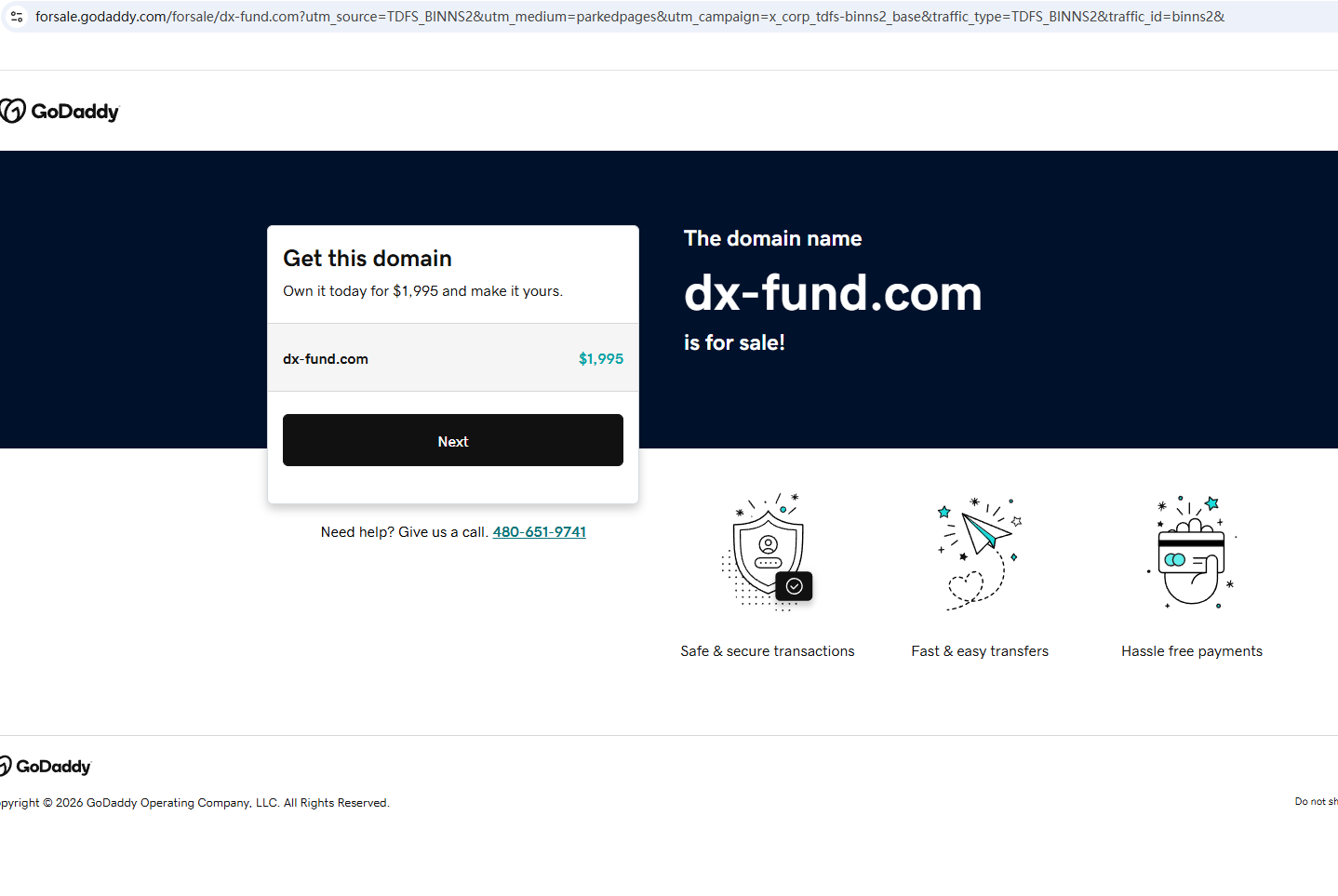Image resolution: width=1338 pixels, height=896 pixels.
Task: Click the dx-fund.com row in purchase card
Action: click(453, 358)
